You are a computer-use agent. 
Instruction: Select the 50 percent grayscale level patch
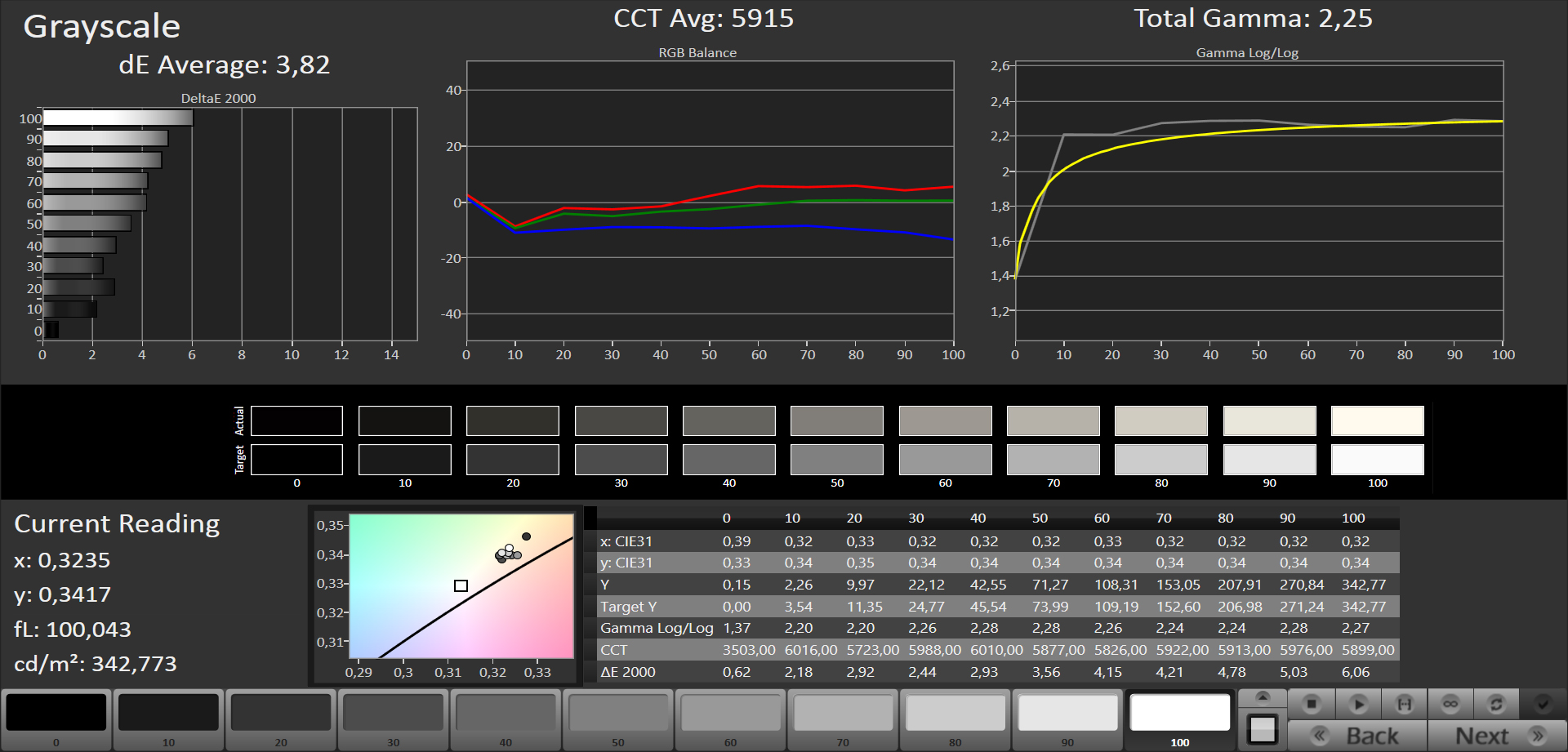click(618, 719)
